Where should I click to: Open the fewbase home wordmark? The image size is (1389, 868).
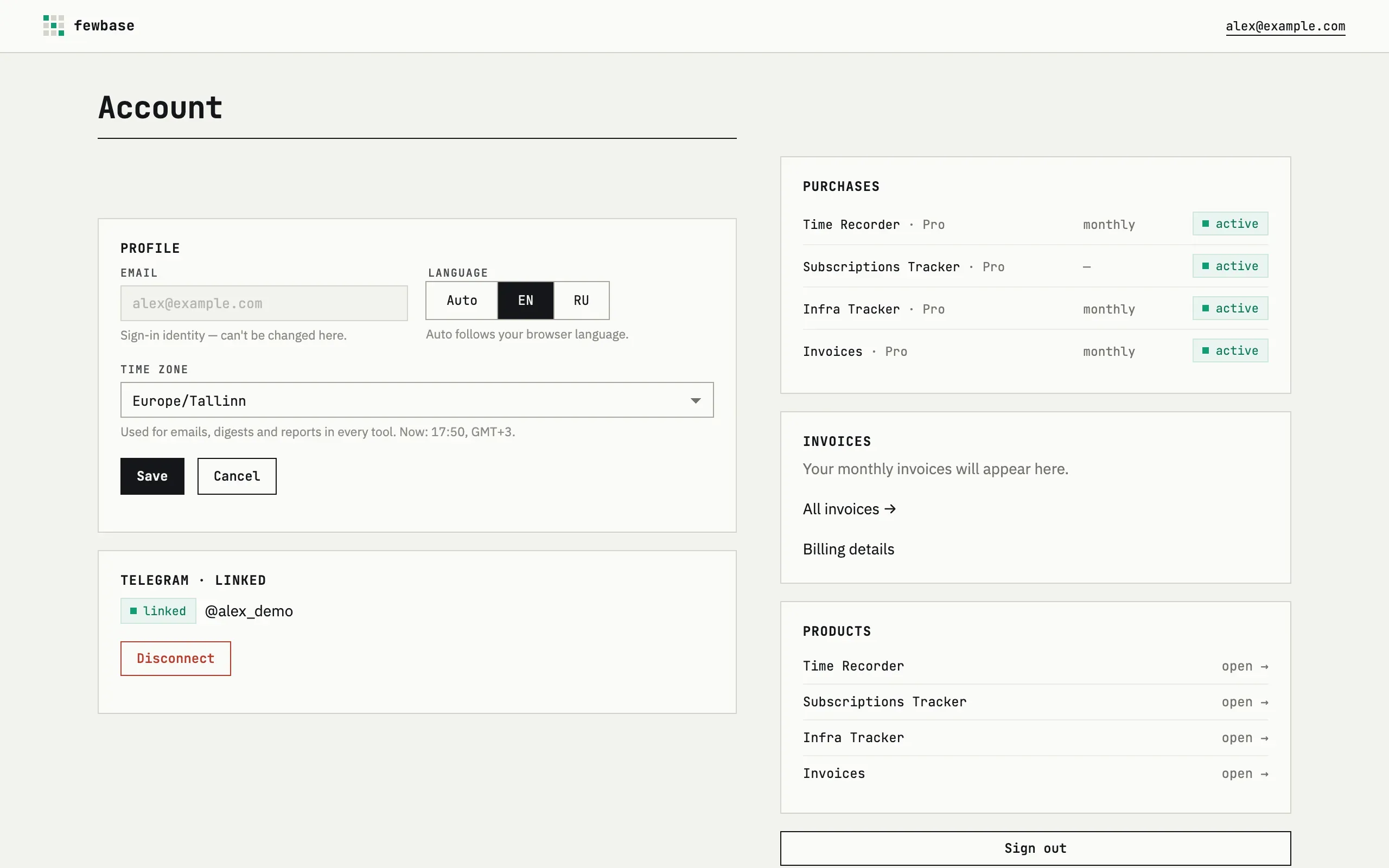tap(104, 26)
